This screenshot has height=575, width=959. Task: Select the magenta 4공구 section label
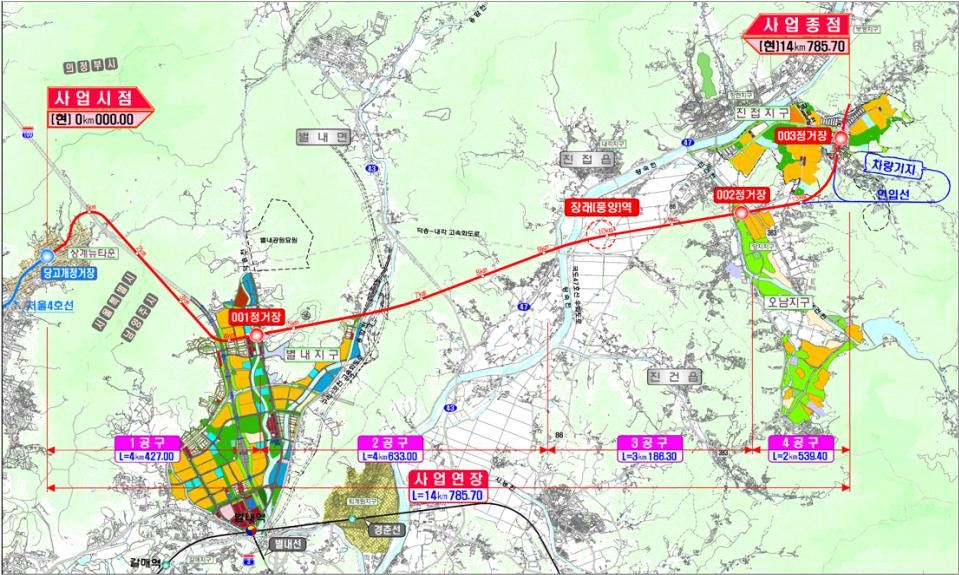click(799, 441)
